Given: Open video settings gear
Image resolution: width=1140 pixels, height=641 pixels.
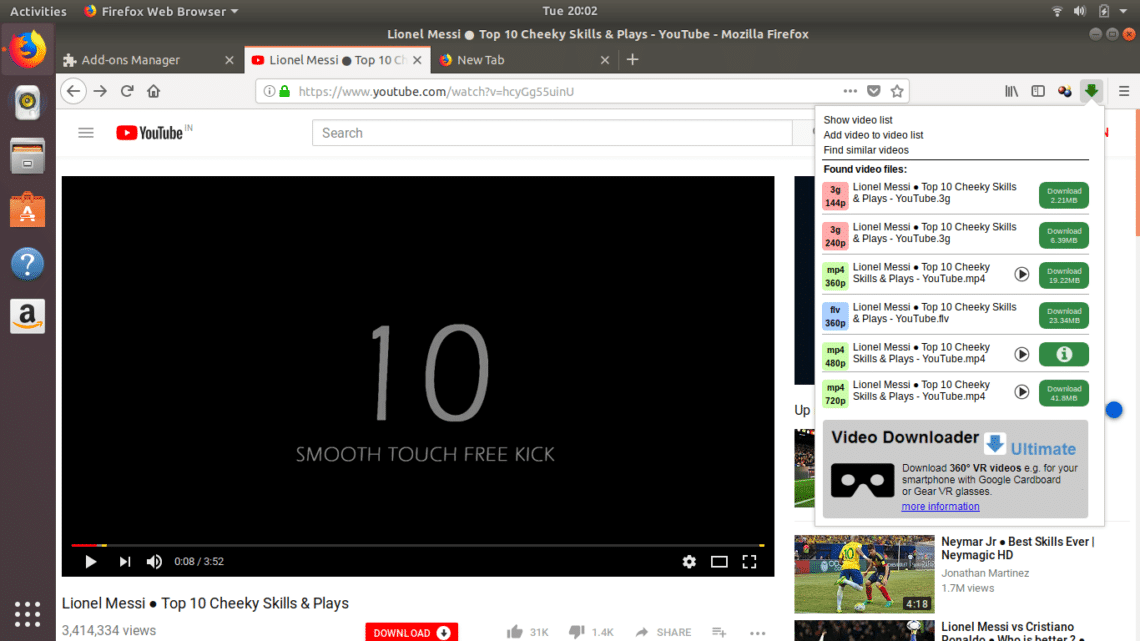Looking at the screenshot, I should click(689, 561).
